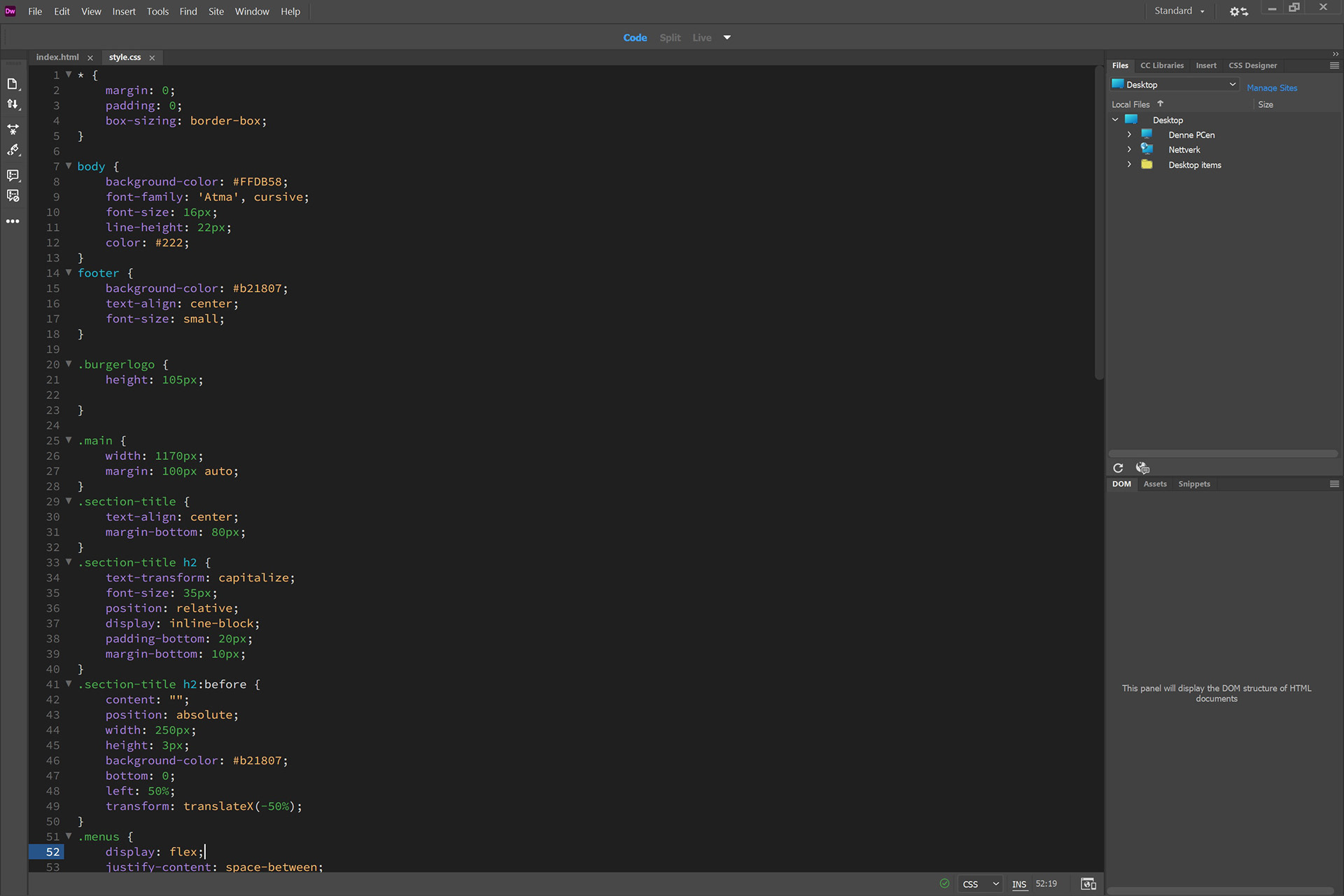
Task: Close the style.css tab
Action: coord(152,58)
